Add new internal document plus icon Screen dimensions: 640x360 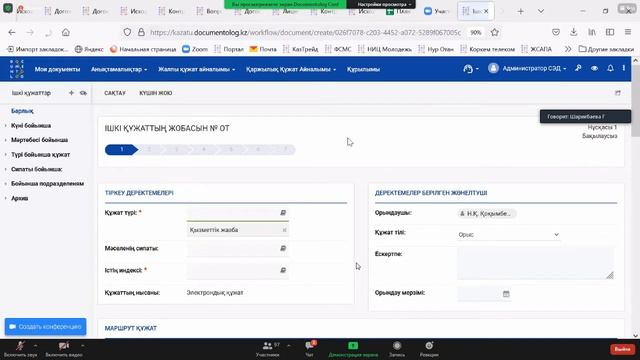pyautogui.click(x=71, y=93)
